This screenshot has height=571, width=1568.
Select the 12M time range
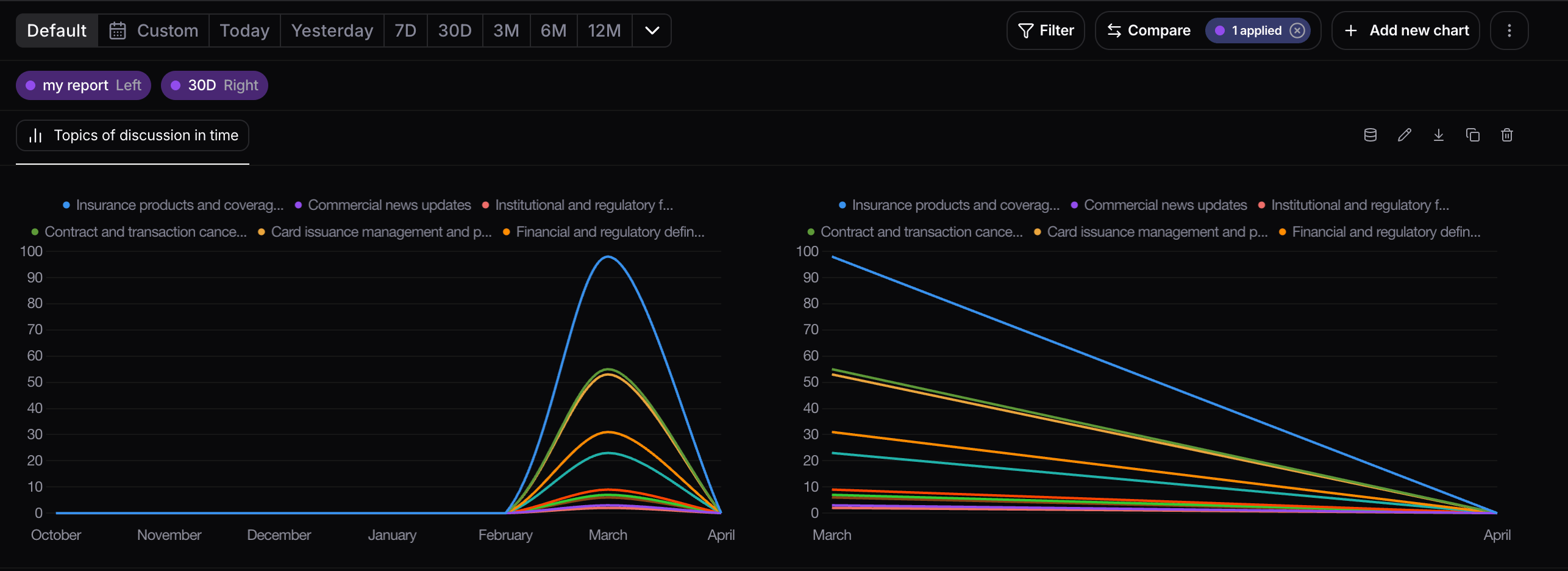pos(604,31)
